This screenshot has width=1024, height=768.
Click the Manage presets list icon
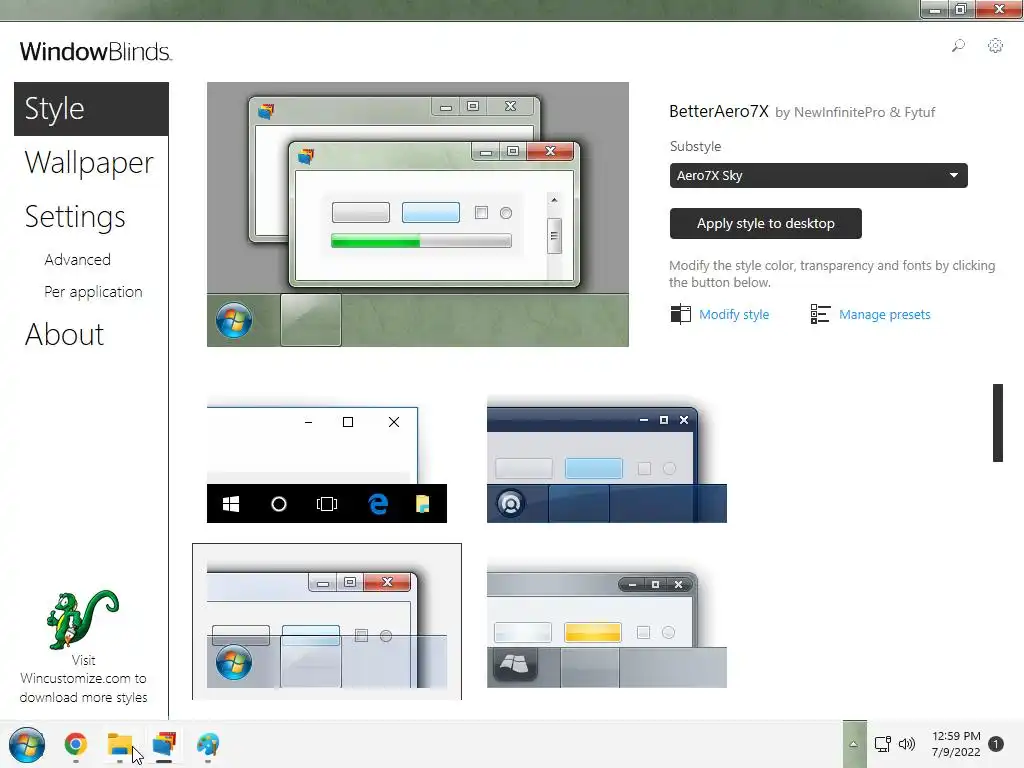820,314
